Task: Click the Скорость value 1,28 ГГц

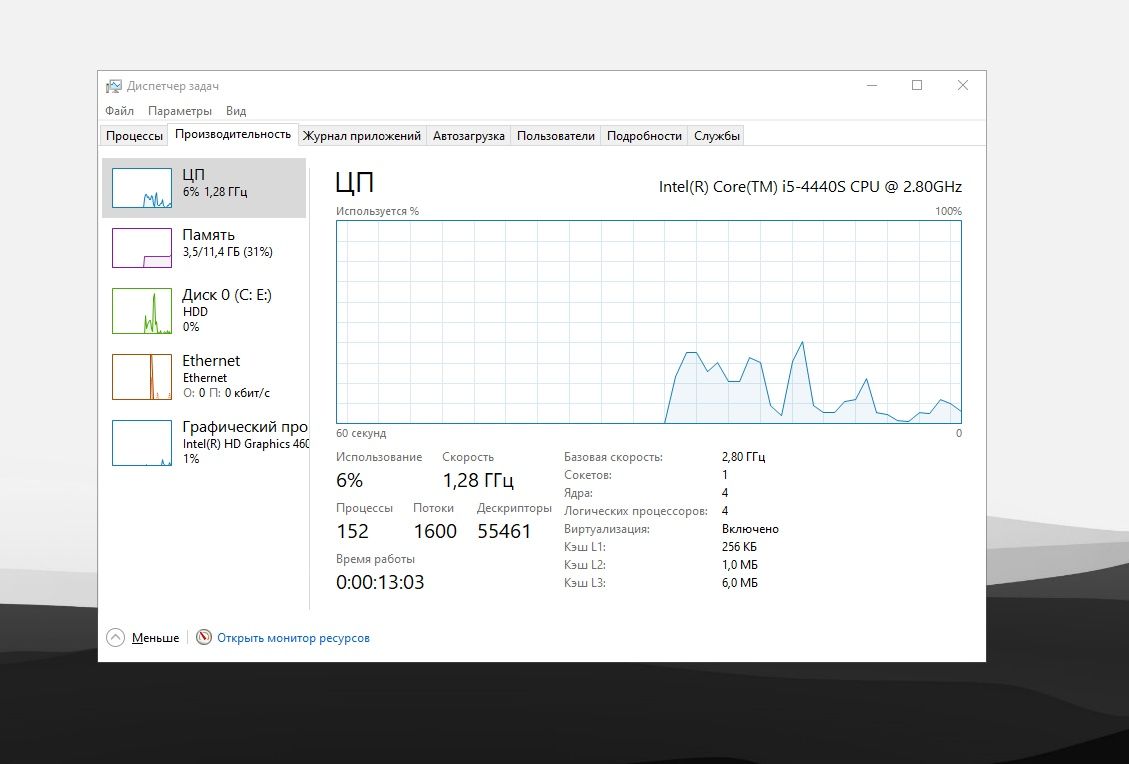Action: [x=477, y=480]
